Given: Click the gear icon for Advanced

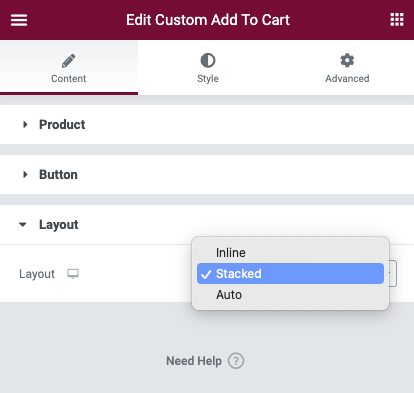Looking at the screenshot, I should point(347,60).
